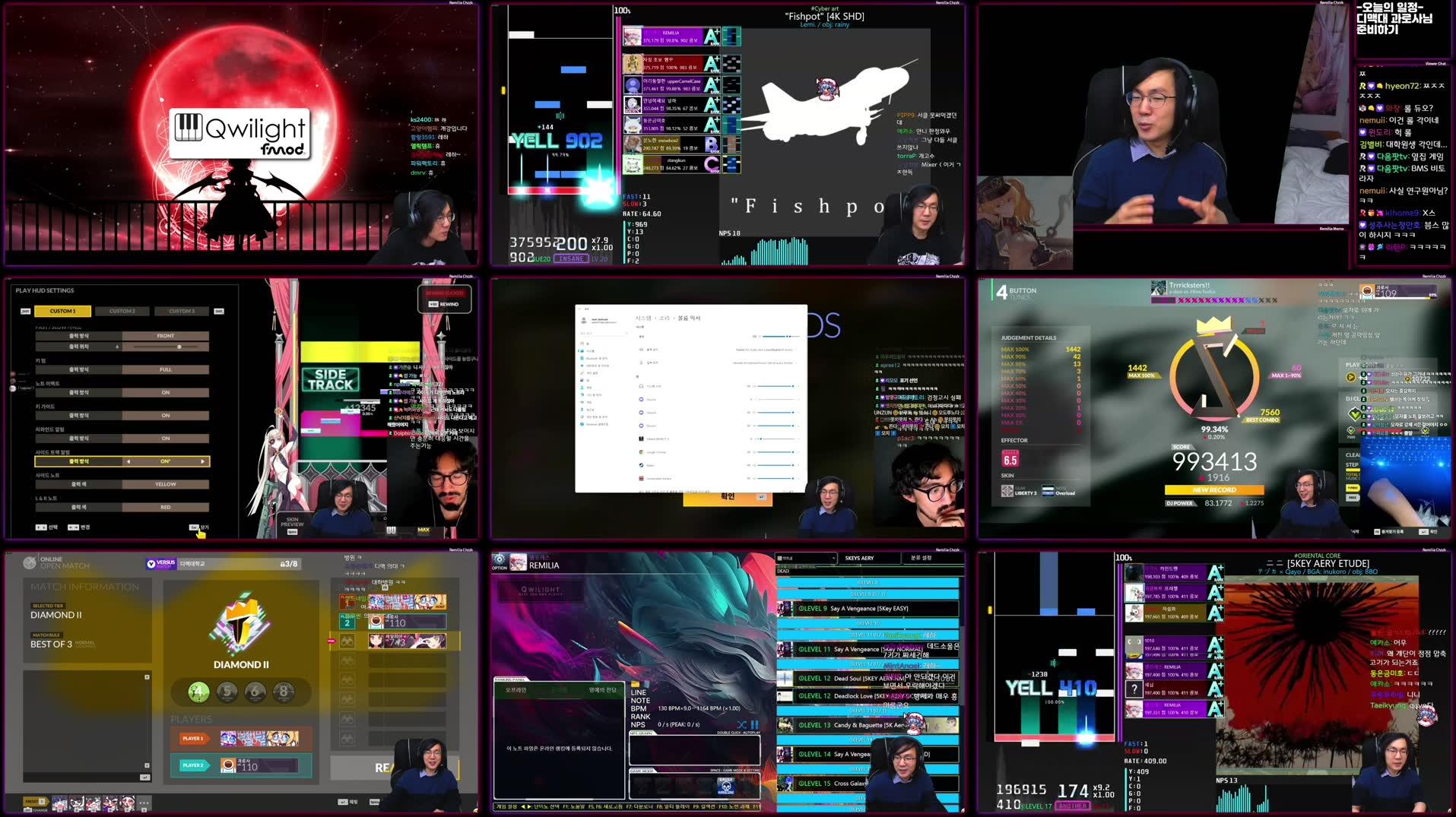Close the Play HUD Settings panel
The height and width of the screenshot is (817, 1456).
click(x=198, y=527)
